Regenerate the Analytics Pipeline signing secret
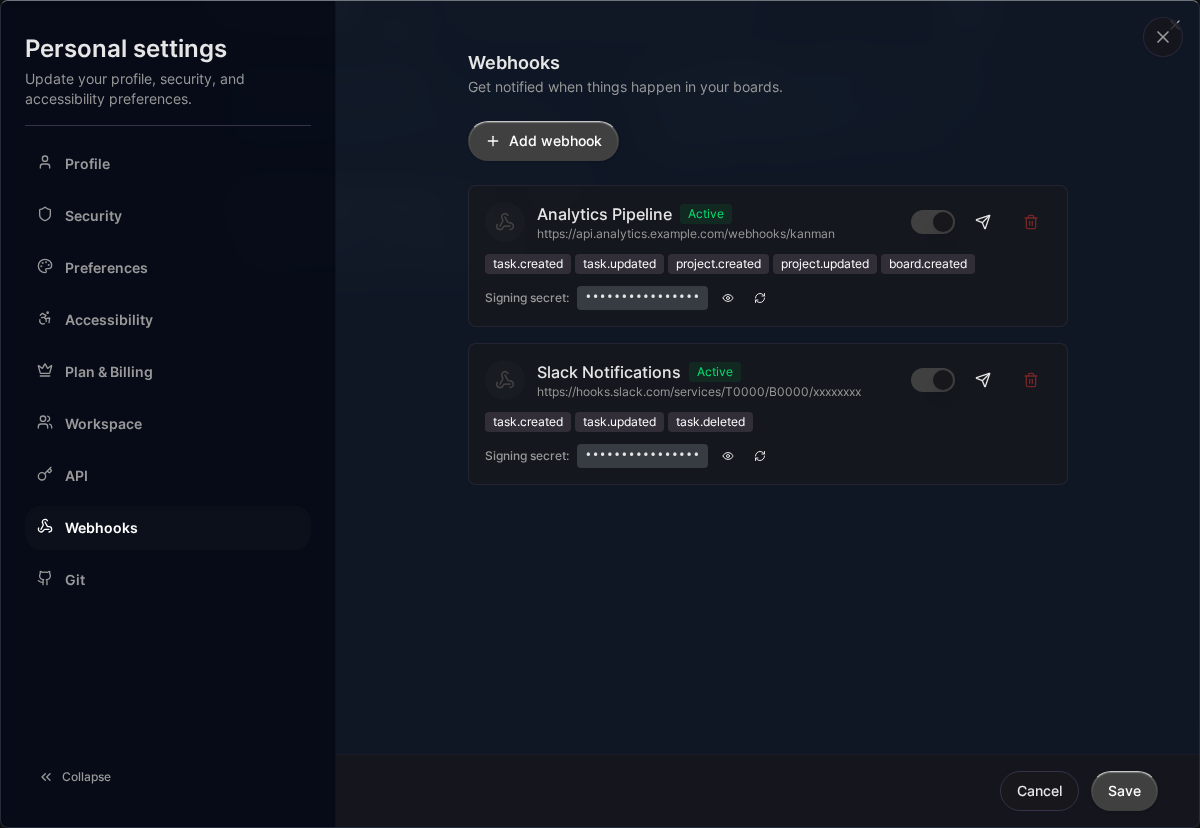 760,298
